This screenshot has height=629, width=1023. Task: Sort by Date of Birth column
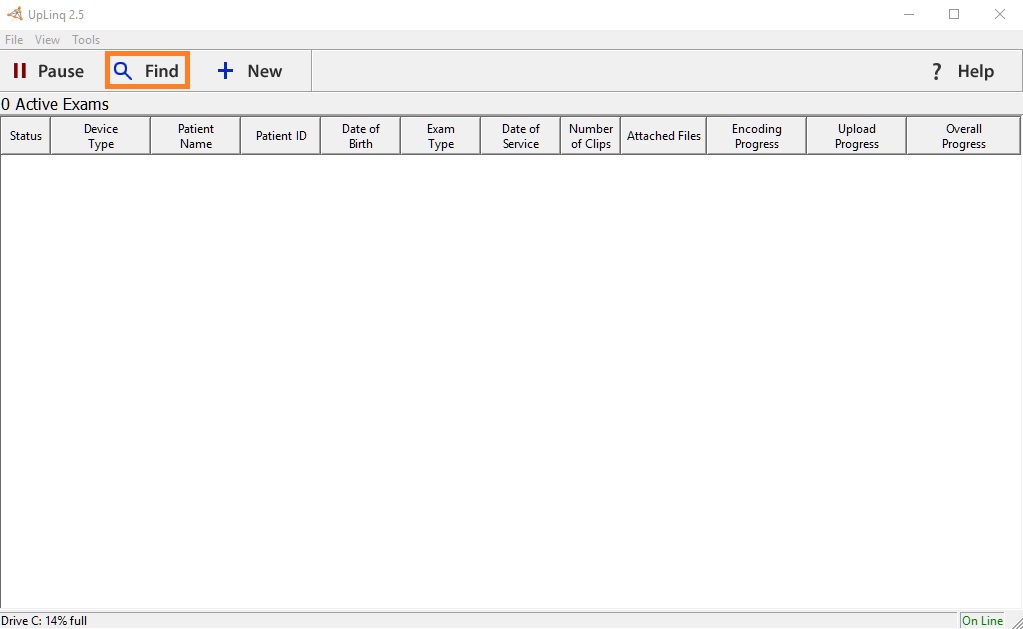(x=361, y=136)
